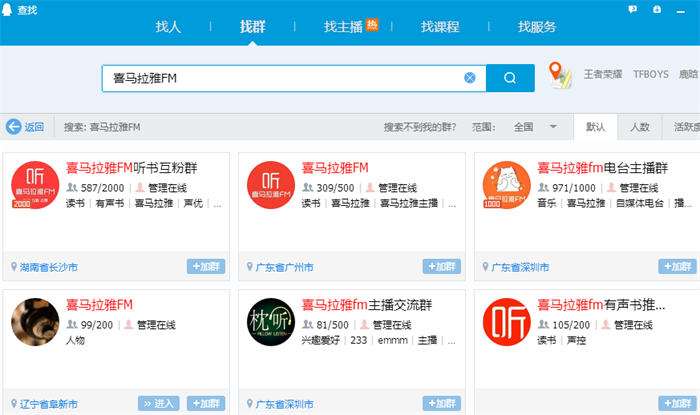Click the 返回 back arrow
700x415 pixels.
click(14, 127)
